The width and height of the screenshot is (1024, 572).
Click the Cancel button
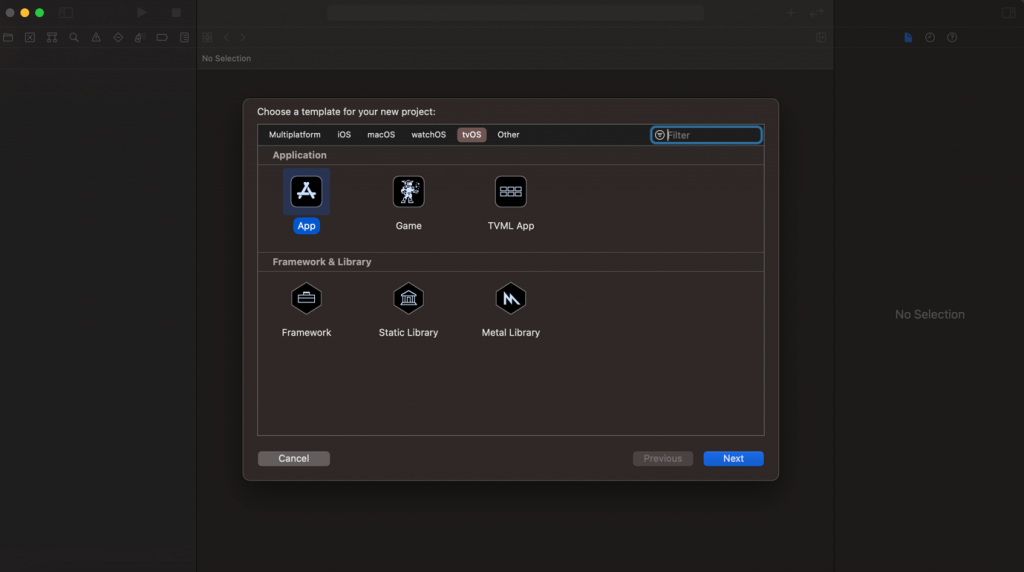[x=294, y=458]
